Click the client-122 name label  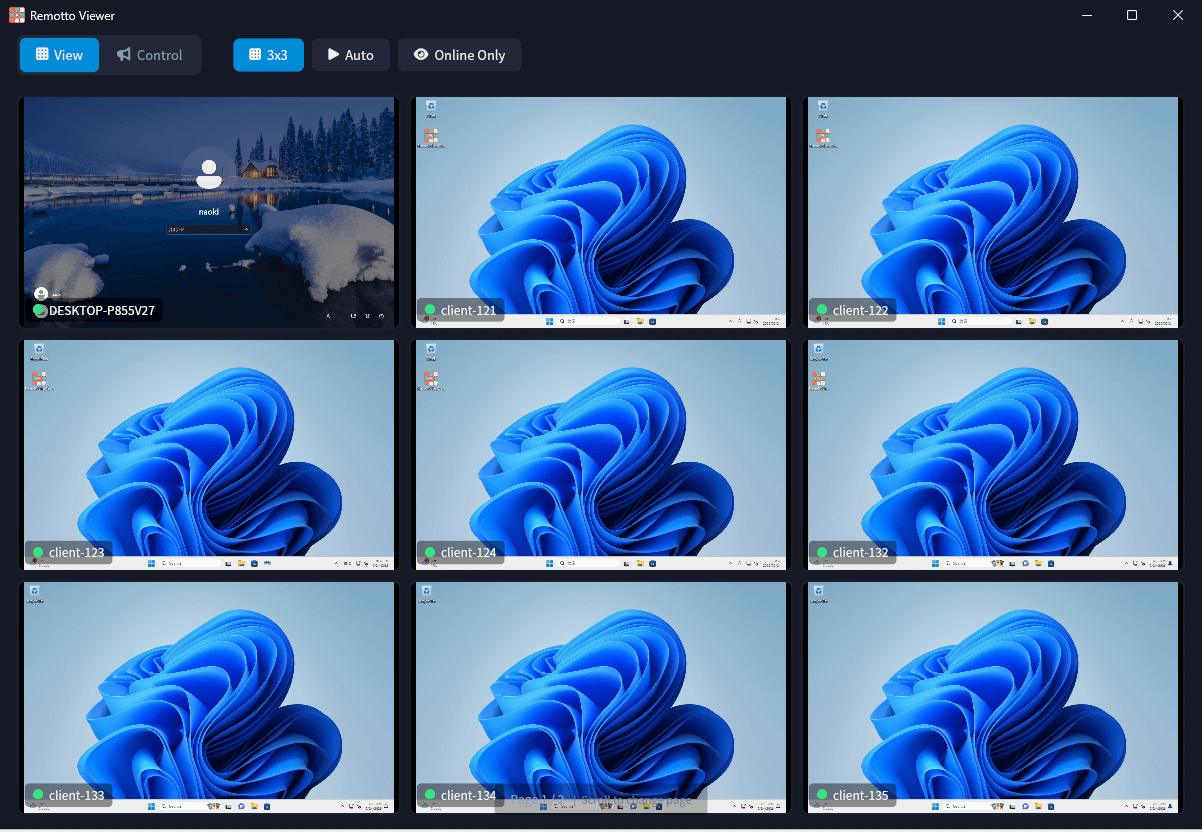(860, 310)
